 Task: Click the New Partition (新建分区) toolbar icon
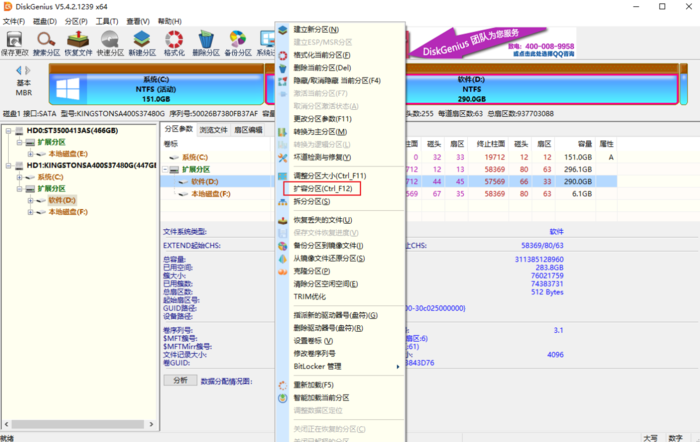(142, 43)
